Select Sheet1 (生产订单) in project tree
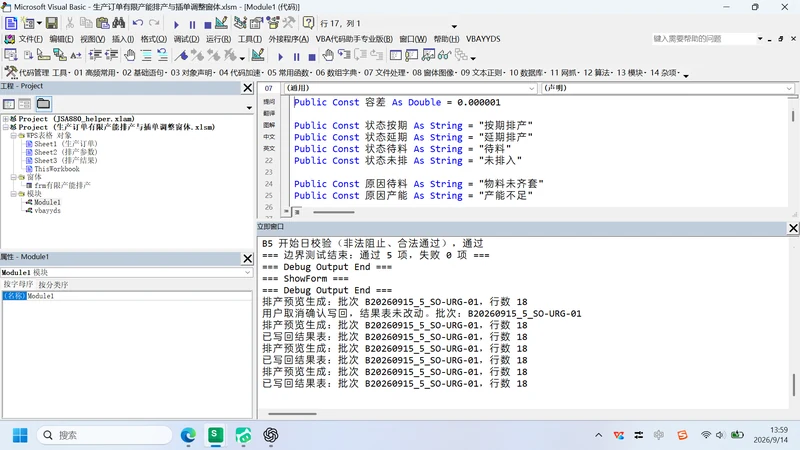The height and width of the screenshot is (450, 800). 65,144
